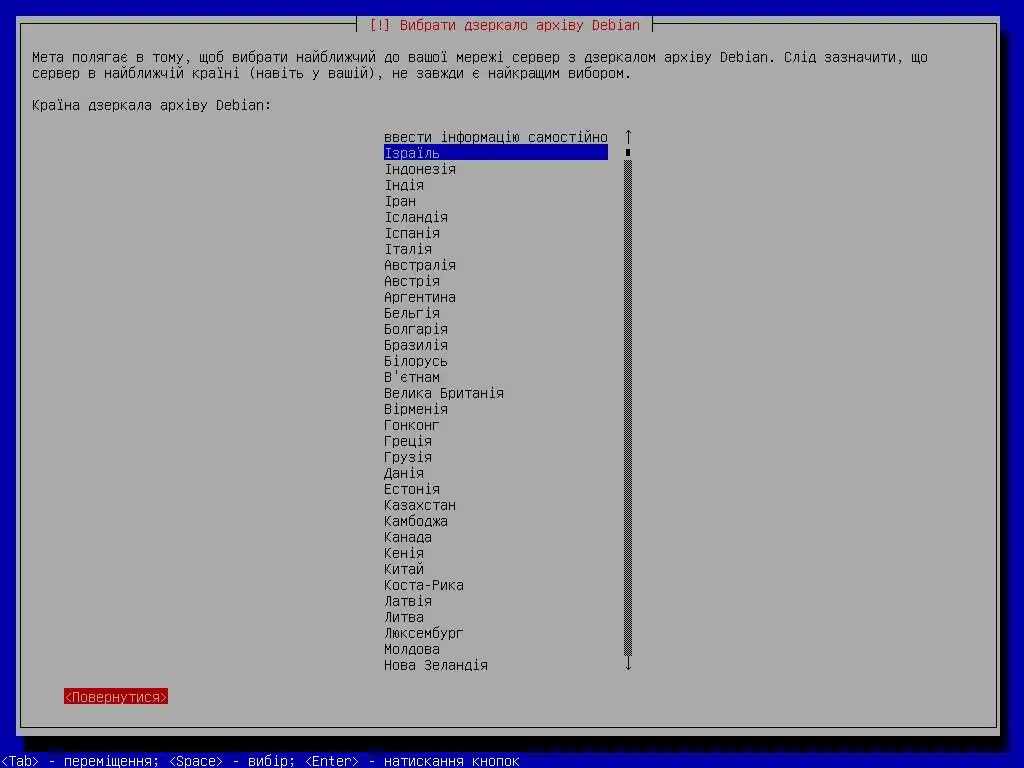Choose Гонконг entry
The image size is (1024, 768).
pos(496,425)
